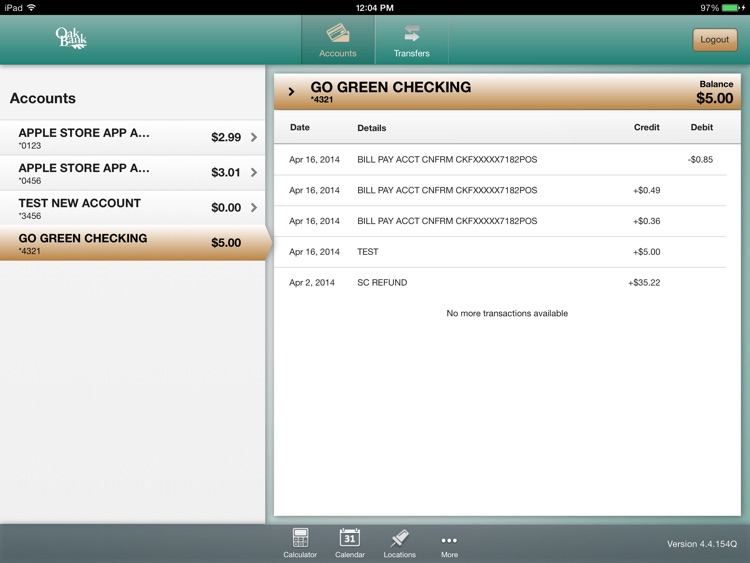750x563 pixels.
Task: Select the +$0.36 credit amount
Action: (x=646, y=221)
